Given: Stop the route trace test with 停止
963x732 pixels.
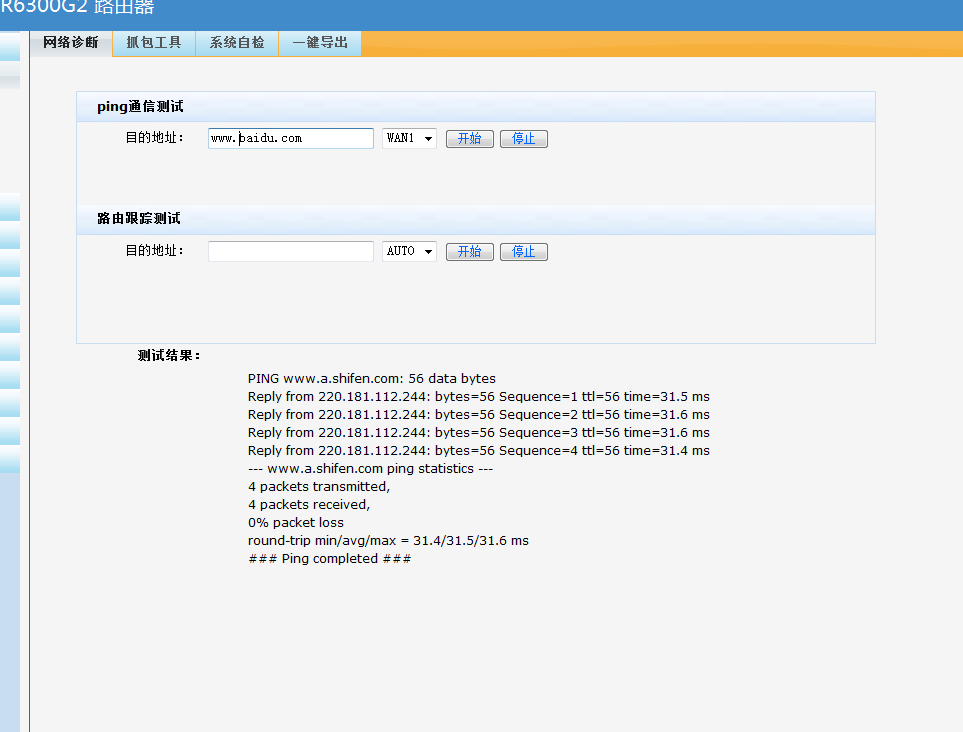Looking at the screenshot, I should click(524, 252).
